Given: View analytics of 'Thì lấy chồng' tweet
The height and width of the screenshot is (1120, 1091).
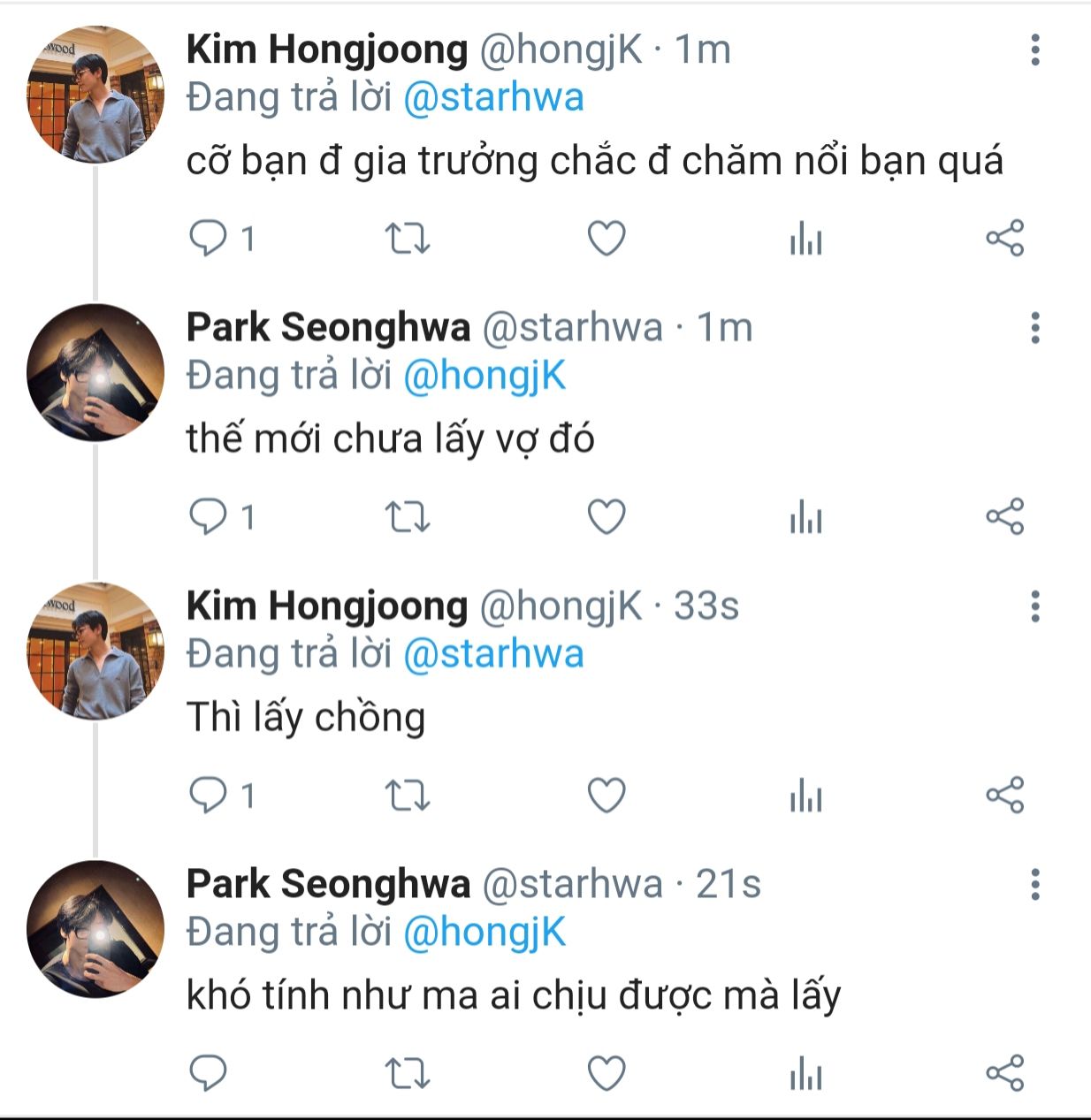Looking at the screenshot, I should [x=805, y=796].
